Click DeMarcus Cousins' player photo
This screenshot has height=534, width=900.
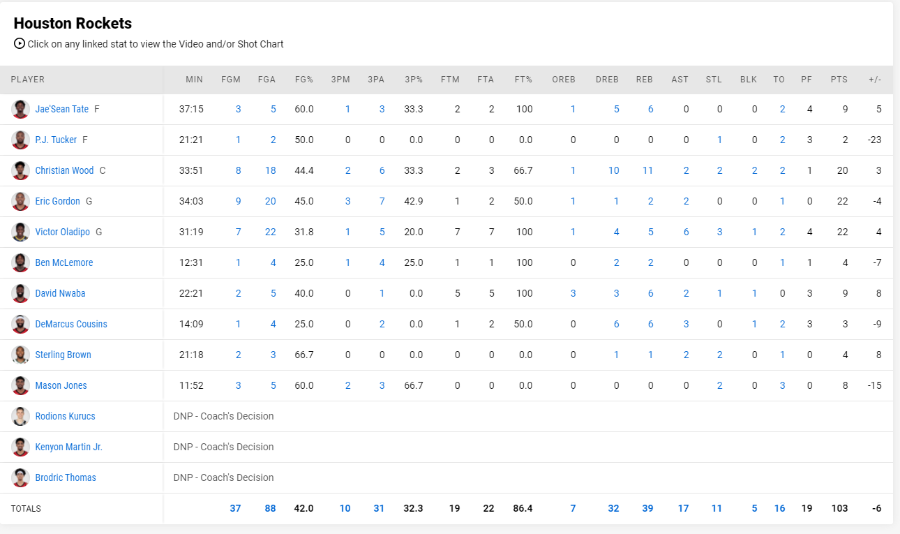coord(20,324)
